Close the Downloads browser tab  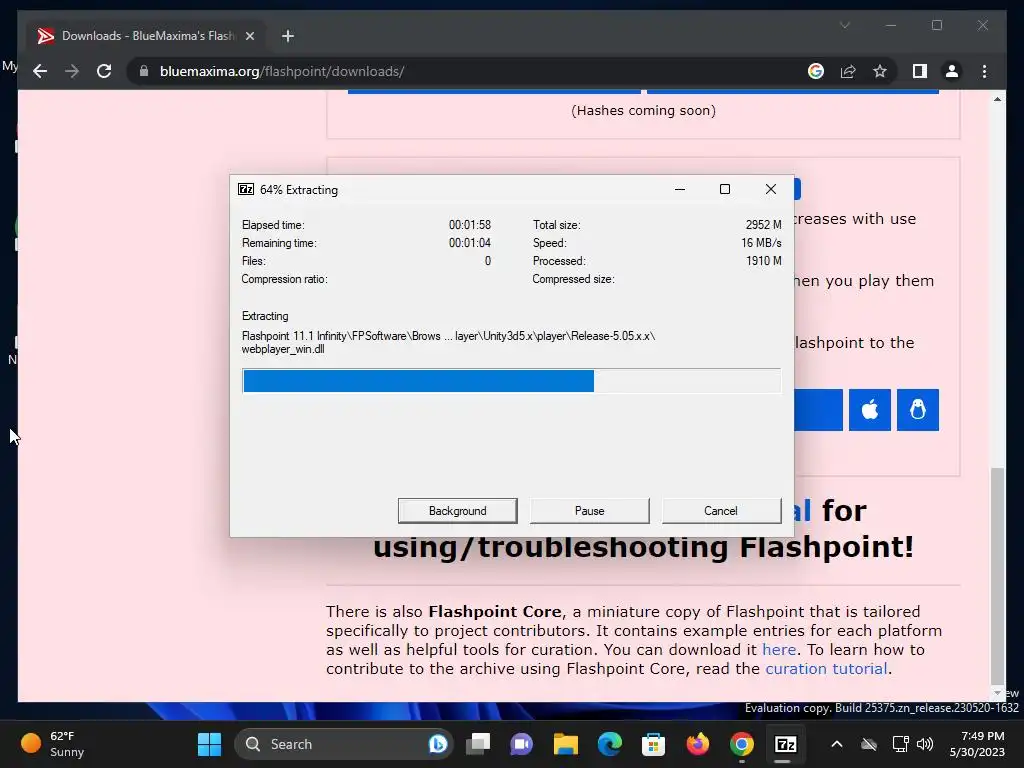click(x=249, y=36)
